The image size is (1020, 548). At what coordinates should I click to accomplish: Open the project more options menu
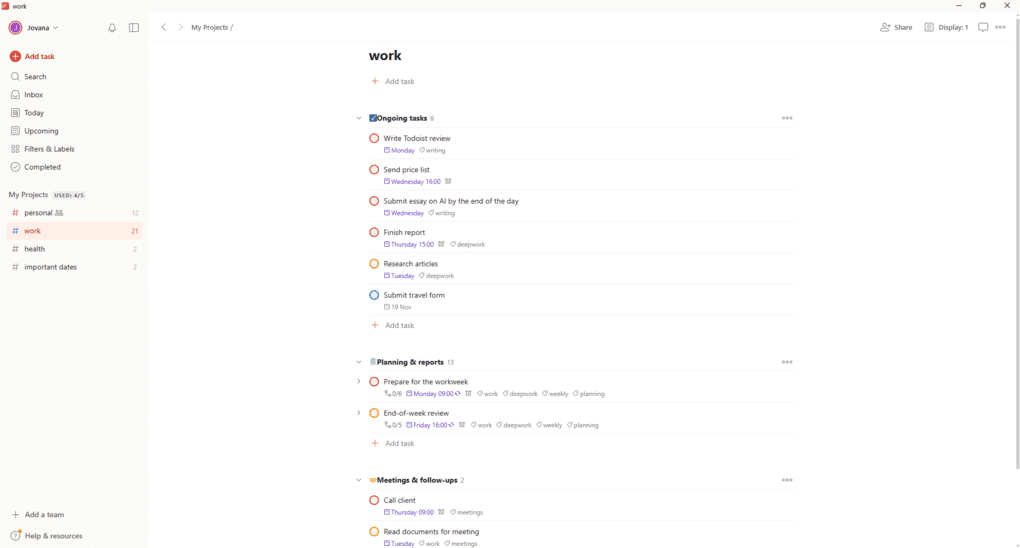pyautogui.click(x=1000, y=27)
